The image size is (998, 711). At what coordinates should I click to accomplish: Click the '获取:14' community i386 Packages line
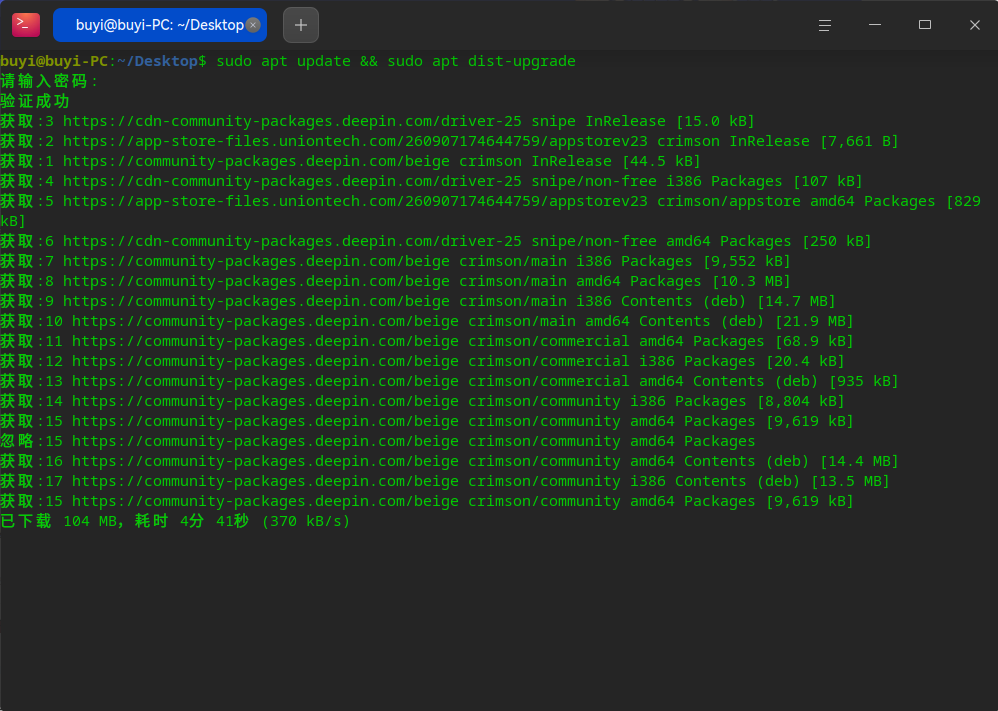point(422,401)
